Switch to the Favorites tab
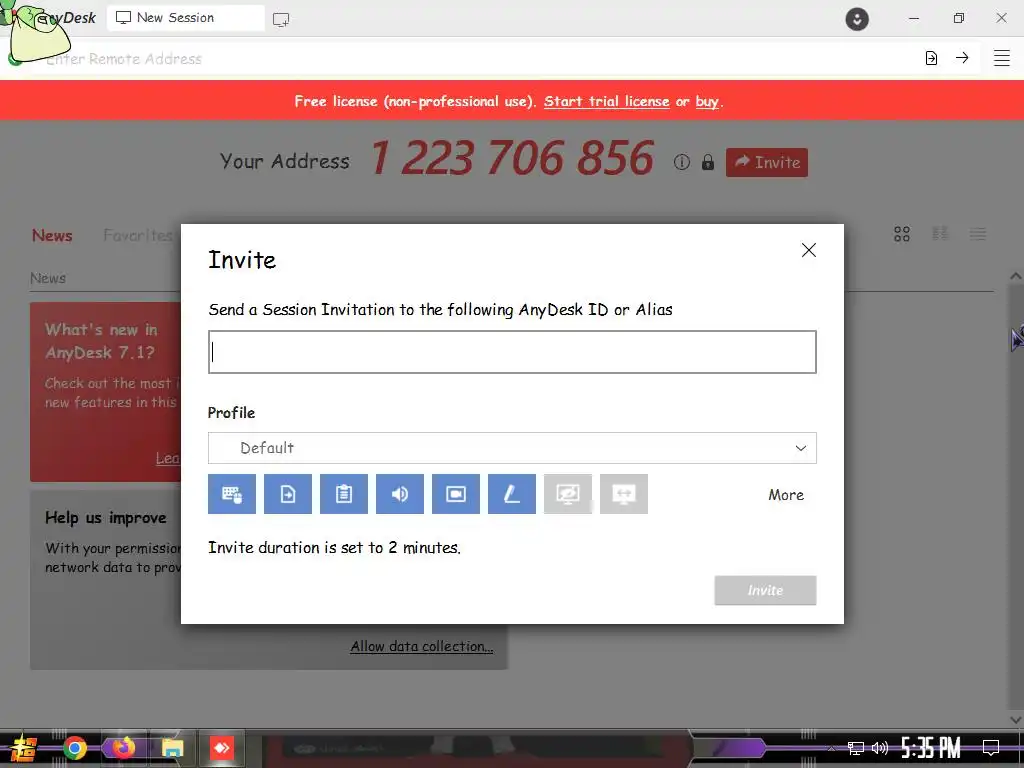Viewport: 1024px width, 768px height. point(138,235)
